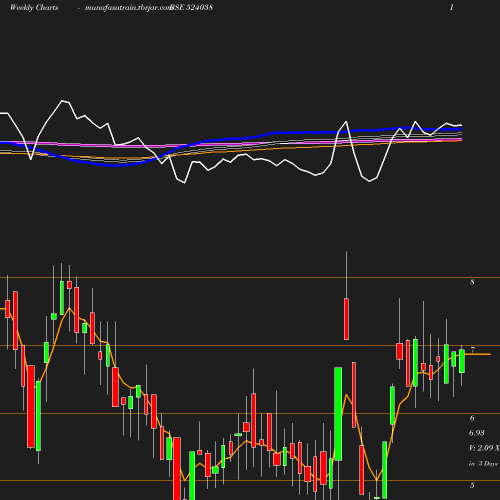Viewport: 500px width, 500px height.
Task: Click the munafasutra website watermark text
Action: (x=128, y=8)
